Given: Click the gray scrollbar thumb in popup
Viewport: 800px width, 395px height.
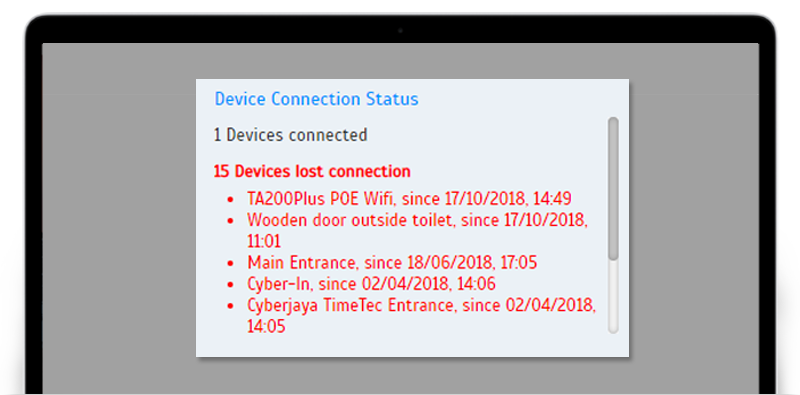Looking at the screenshot, I should pos(613,189).
